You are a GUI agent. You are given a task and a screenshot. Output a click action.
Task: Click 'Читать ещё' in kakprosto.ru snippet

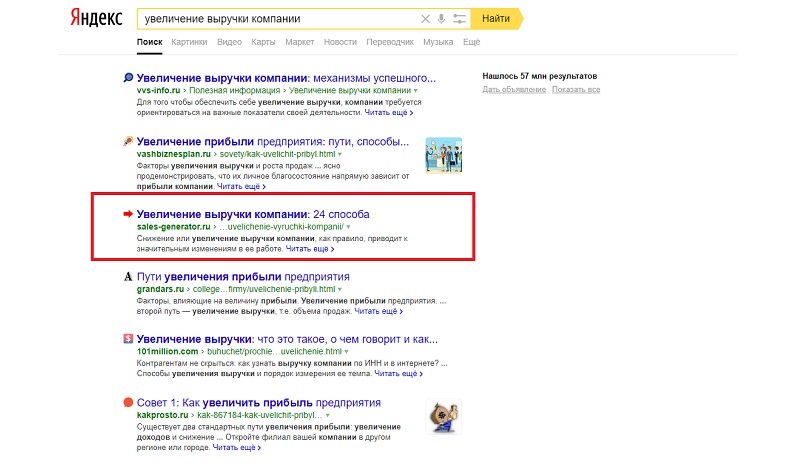[x=236, y=447]
